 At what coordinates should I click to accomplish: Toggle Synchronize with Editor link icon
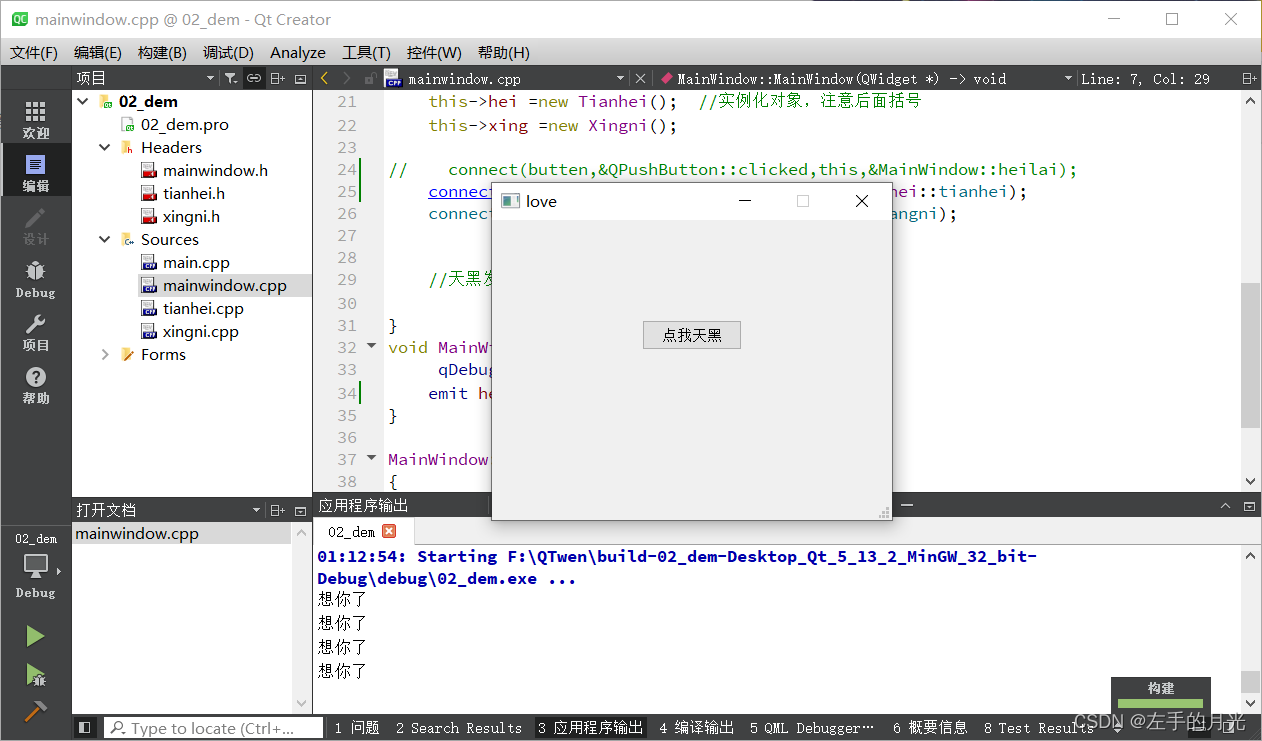(x=253, y=78)
